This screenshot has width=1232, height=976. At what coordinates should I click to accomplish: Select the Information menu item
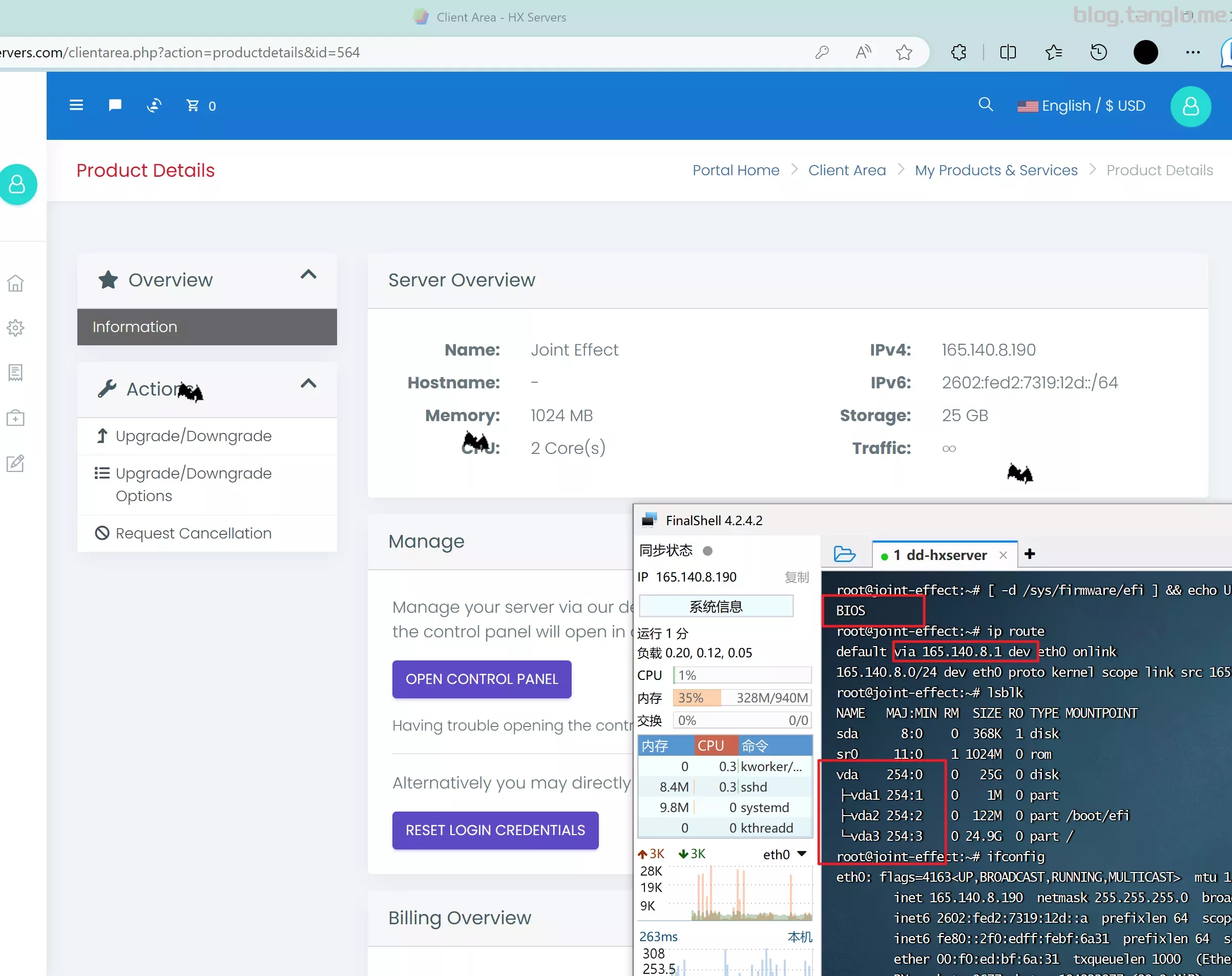pyautogui.click(x=207, y=327)
